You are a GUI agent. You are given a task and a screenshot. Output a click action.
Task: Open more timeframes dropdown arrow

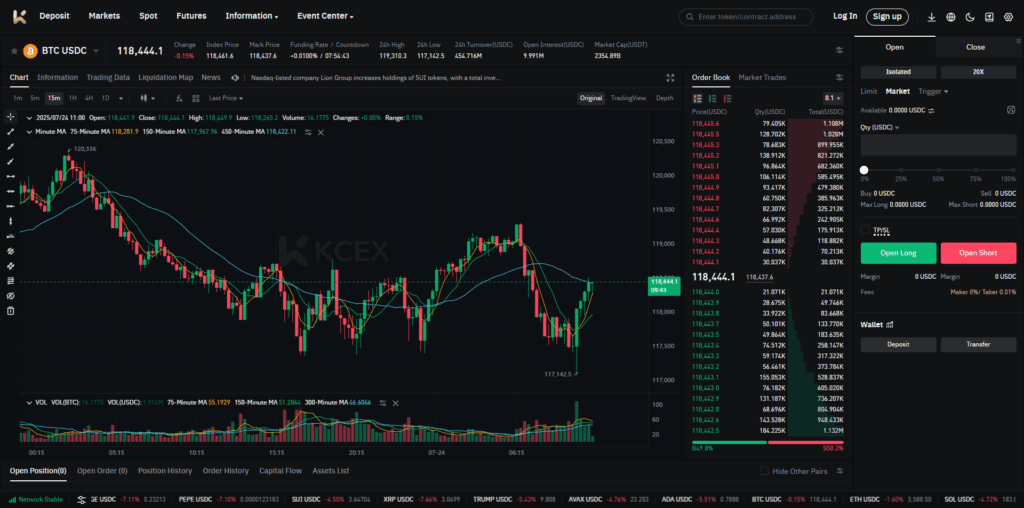[121, 99]
